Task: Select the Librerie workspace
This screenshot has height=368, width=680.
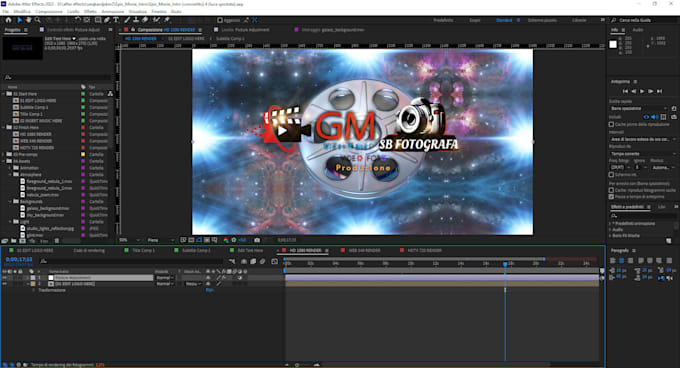Action: (579, 20)
